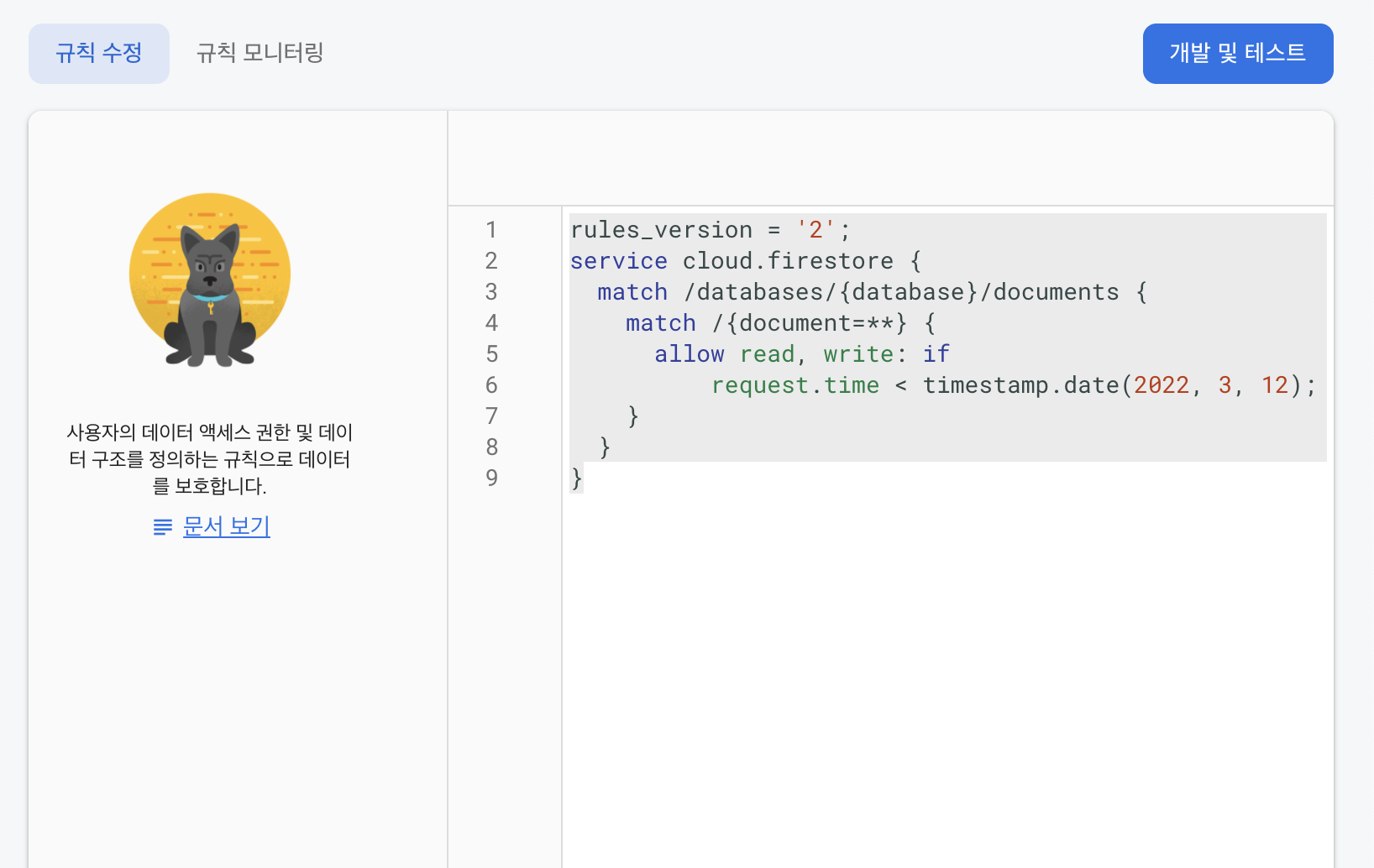Place cursor on 'service cloud.firestore {' line
1374x868 pixels.
coord(746,260)
